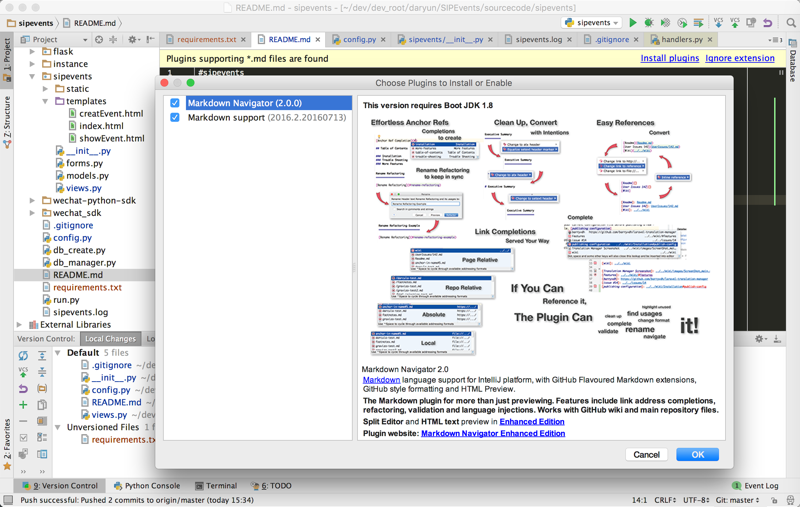The image size is (800, 507).
Task: Open the sipevents run configuration dropdown
Action: point(592,22)
